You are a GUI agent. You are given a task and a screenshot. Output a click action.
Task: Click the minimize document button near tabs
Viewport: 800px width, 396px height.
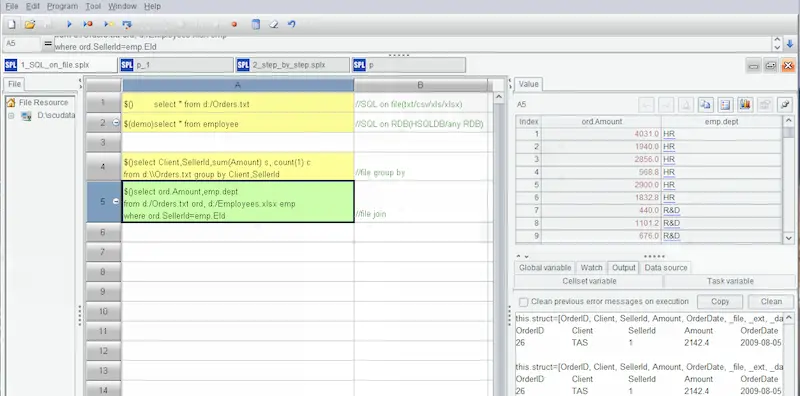[753, 65]
